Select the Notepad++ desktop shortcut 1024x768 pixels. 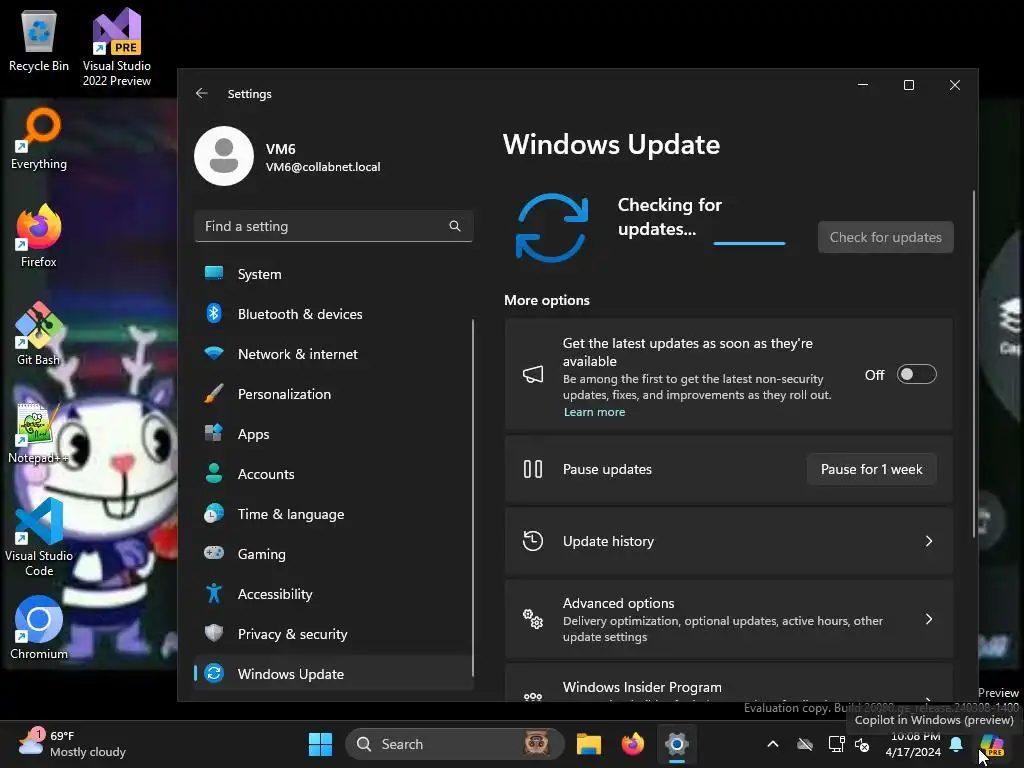pyautogui.click(x=39, y=432)
